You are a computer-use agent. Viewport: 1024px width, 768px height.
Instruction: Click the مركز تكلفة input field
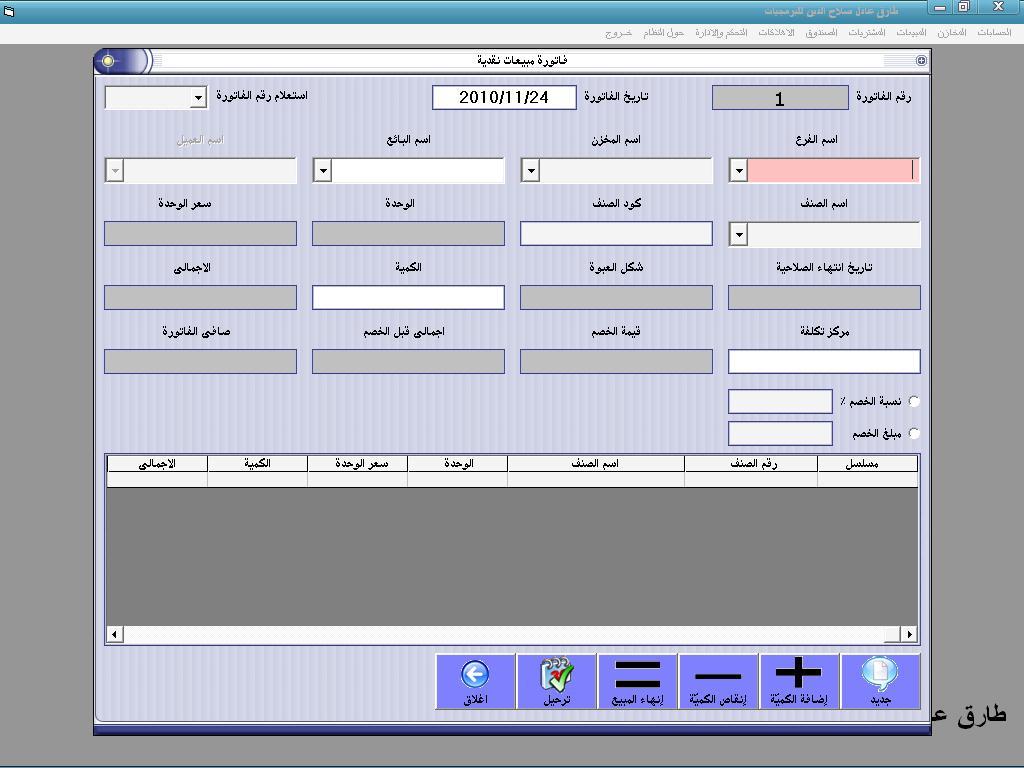[824, 362]
